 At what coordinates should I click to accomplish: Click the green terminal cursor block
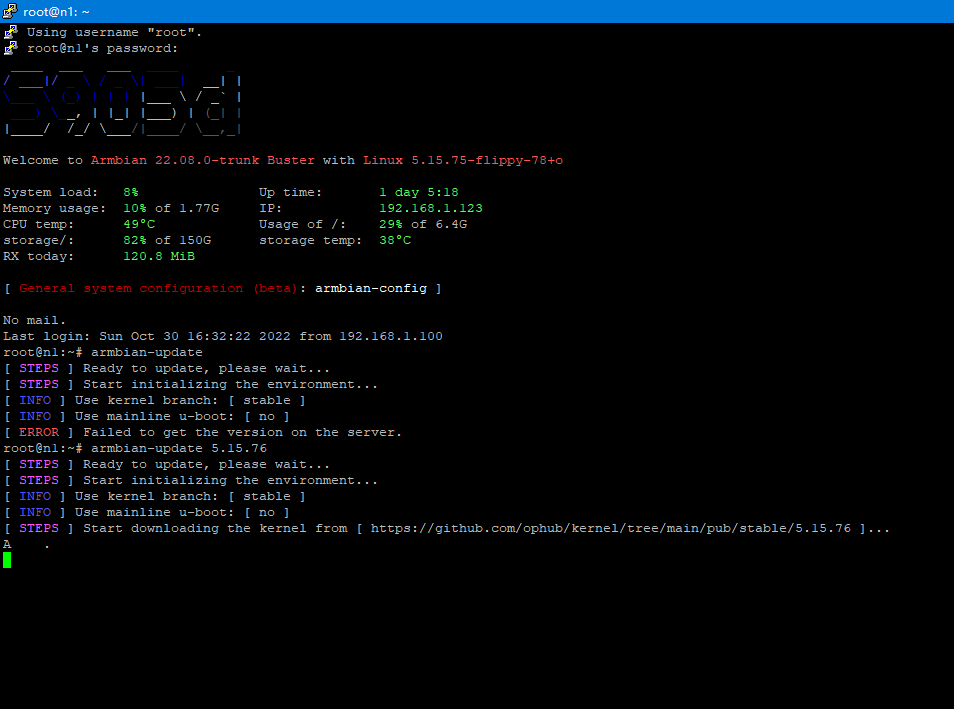(x=7, y=560)
